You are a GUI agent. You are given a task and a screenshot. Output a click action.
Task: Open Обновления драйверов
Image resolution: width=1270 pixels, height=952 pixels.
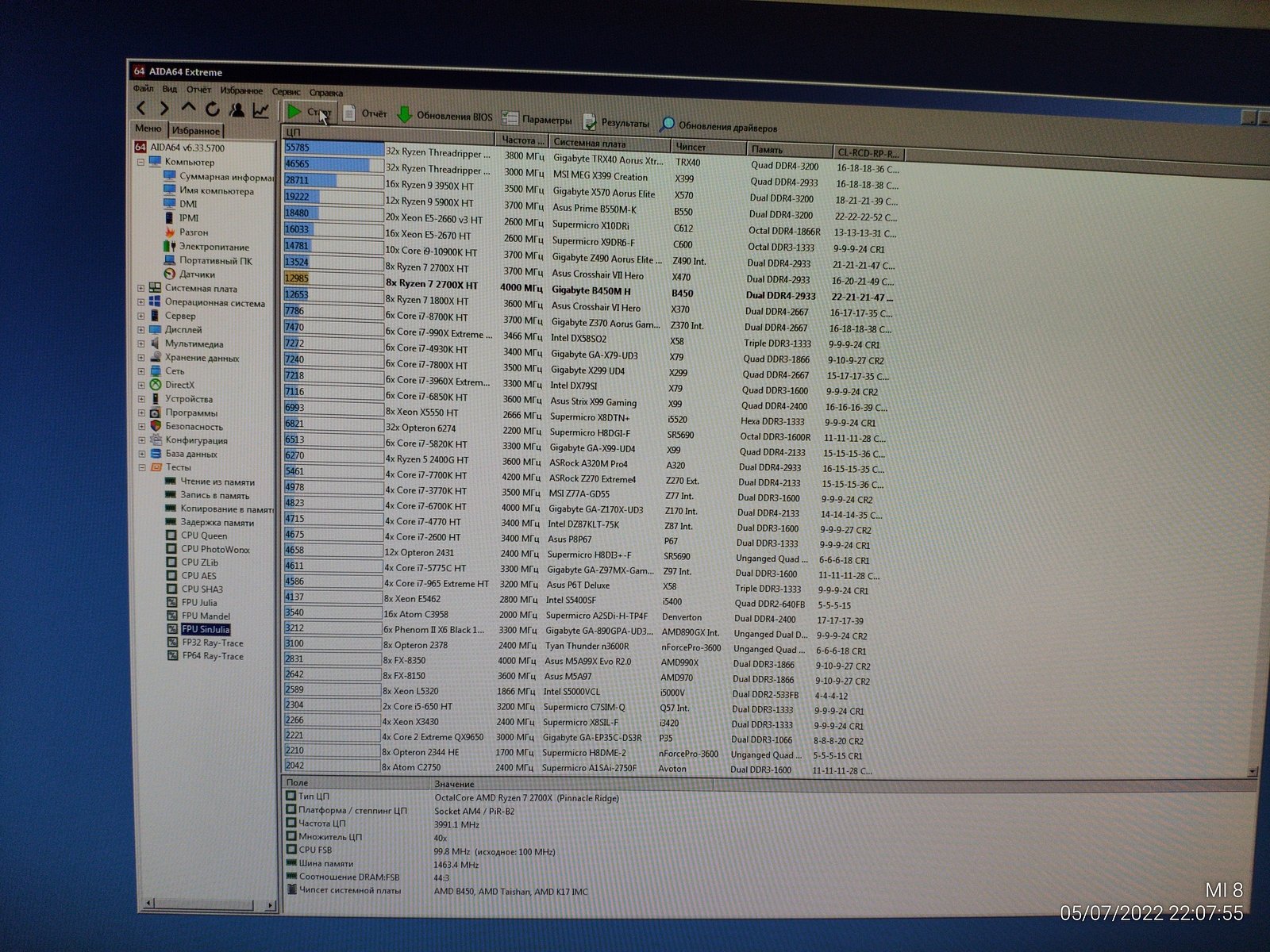[719, 126]
